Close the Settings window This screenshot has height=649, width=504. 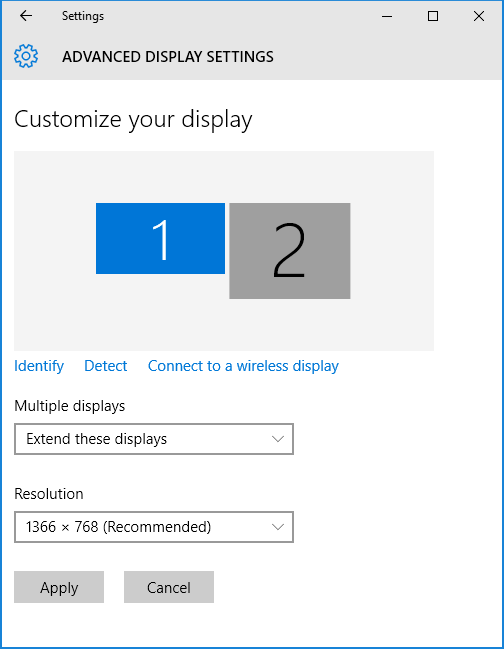coord(479,16)
